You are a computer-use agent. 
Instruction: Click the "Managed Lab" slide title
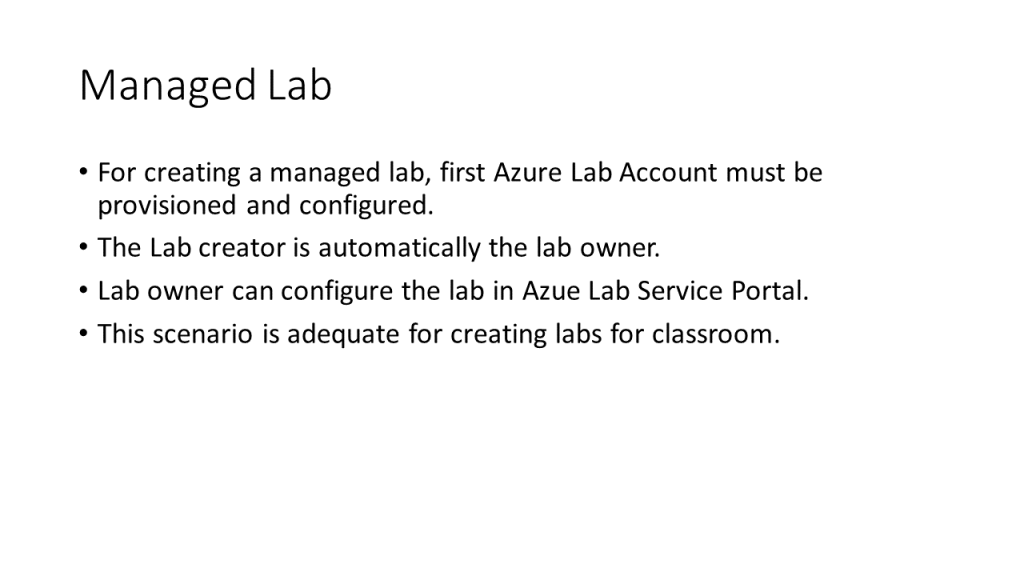[205, 87]
